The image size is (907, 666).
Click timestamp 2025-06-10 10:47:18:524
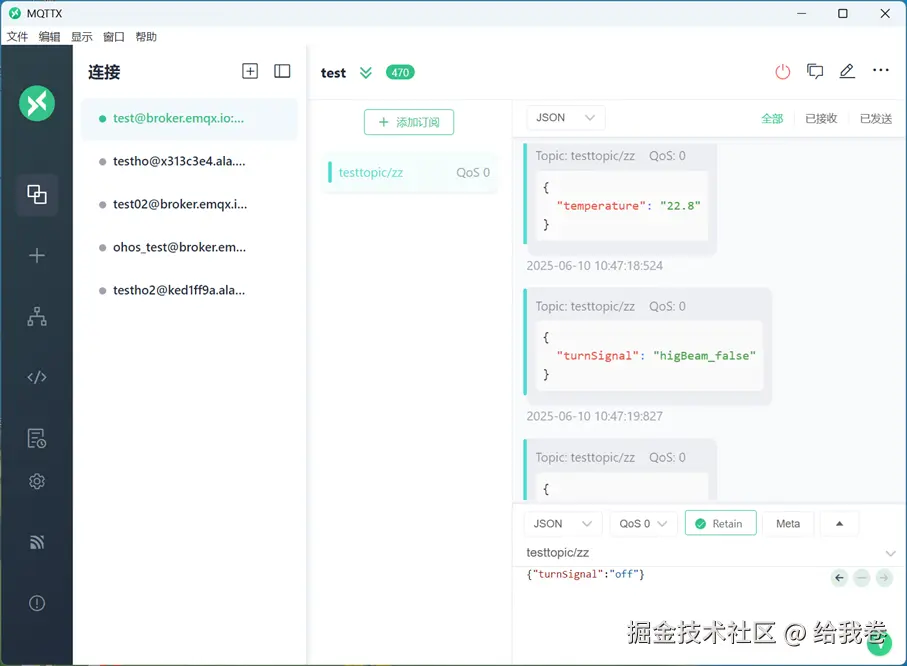pyautogui.click(x=595, y=266)
